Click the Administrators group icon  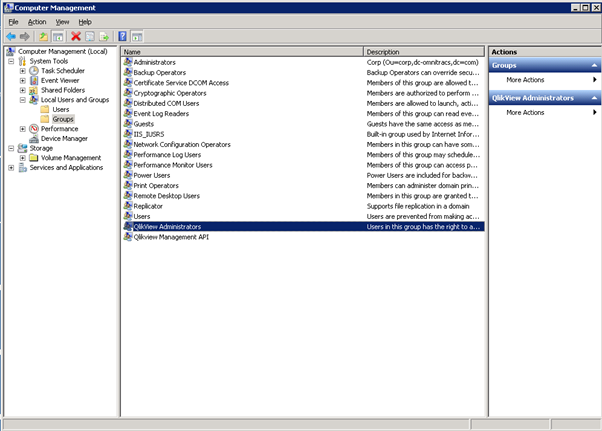[x=128, y=62]
